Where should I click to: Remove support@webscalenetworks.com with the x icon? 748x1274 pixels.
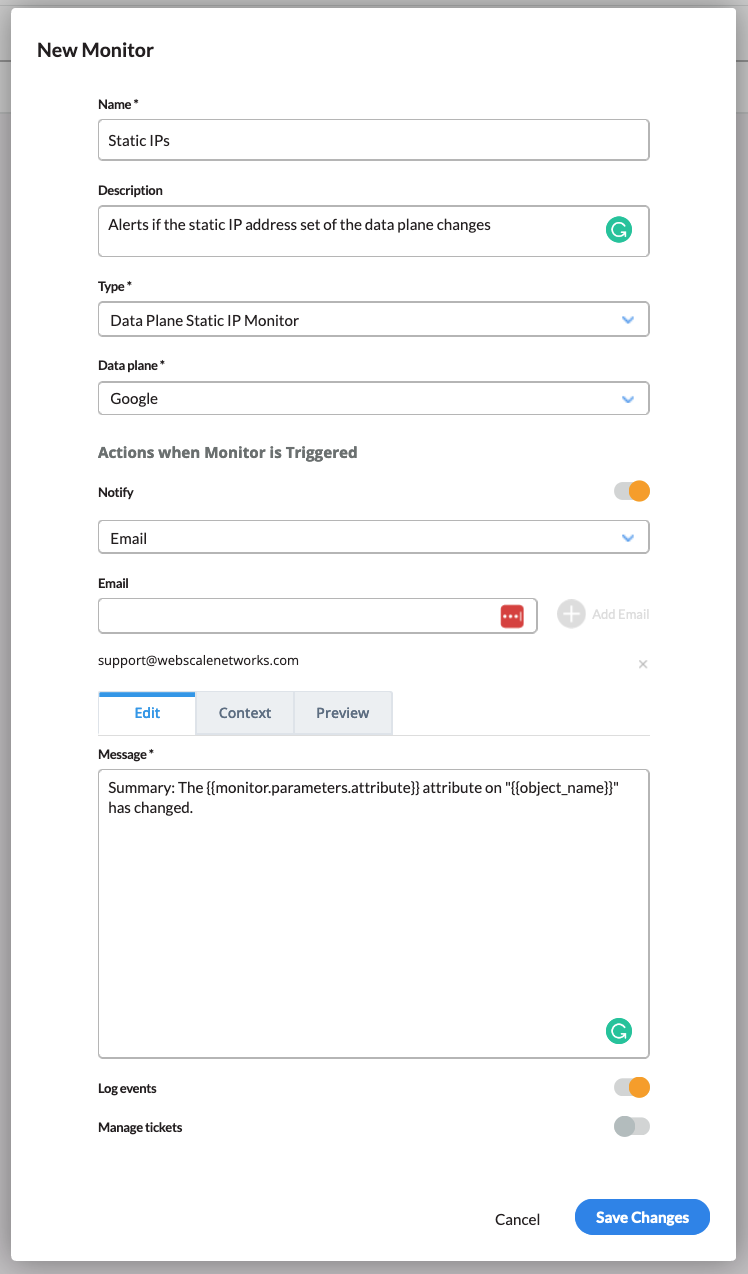643,664
